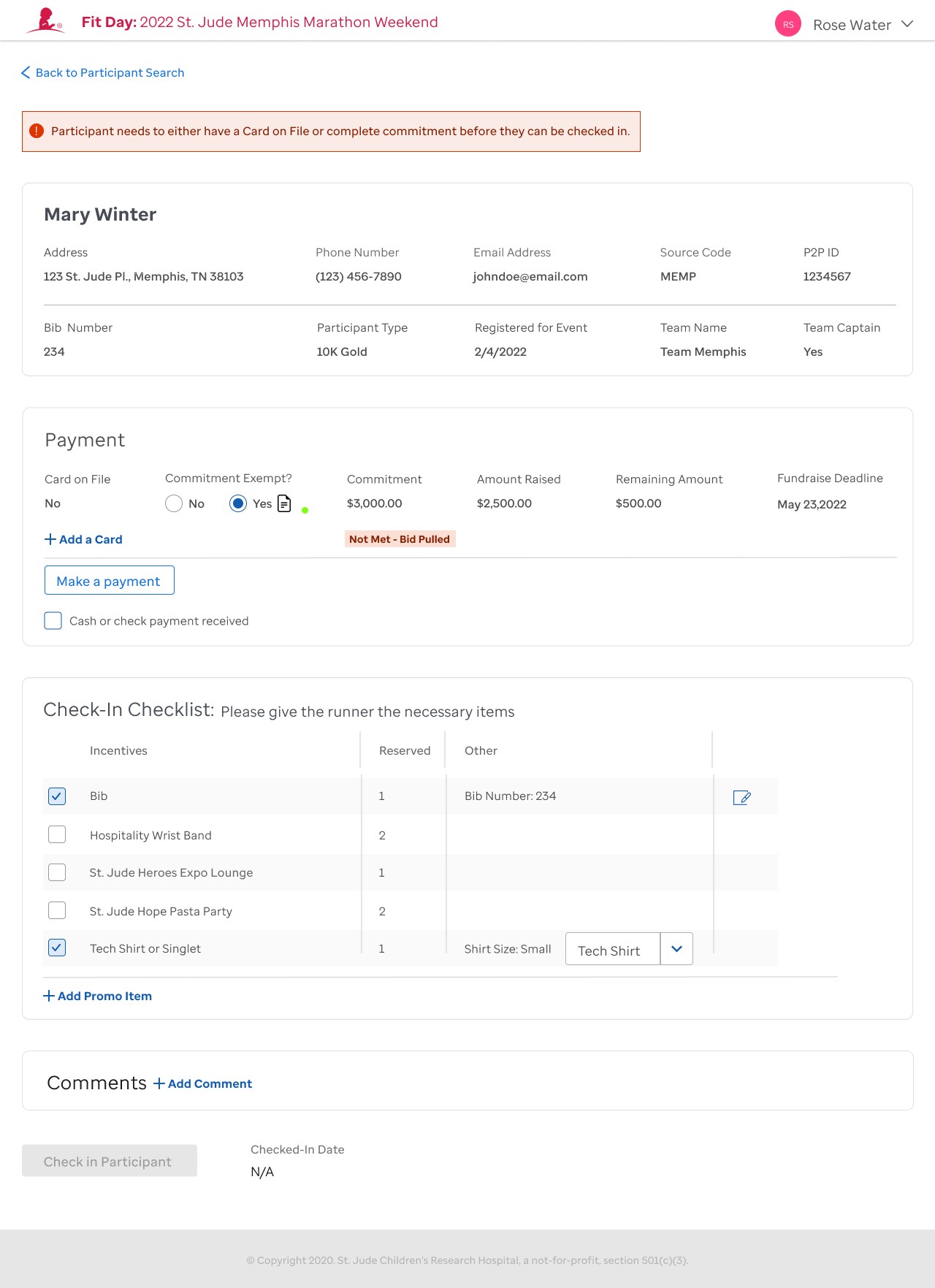Click the green status dot
Image resolution: width=935 pixels, height=1288 pixels.
pos(305,510)
